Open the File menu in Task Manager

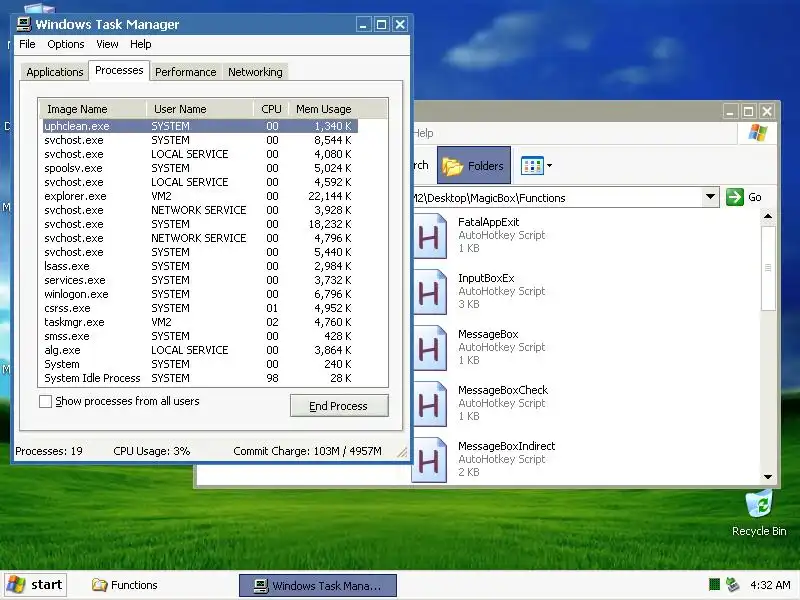click(x=27, y=44)
